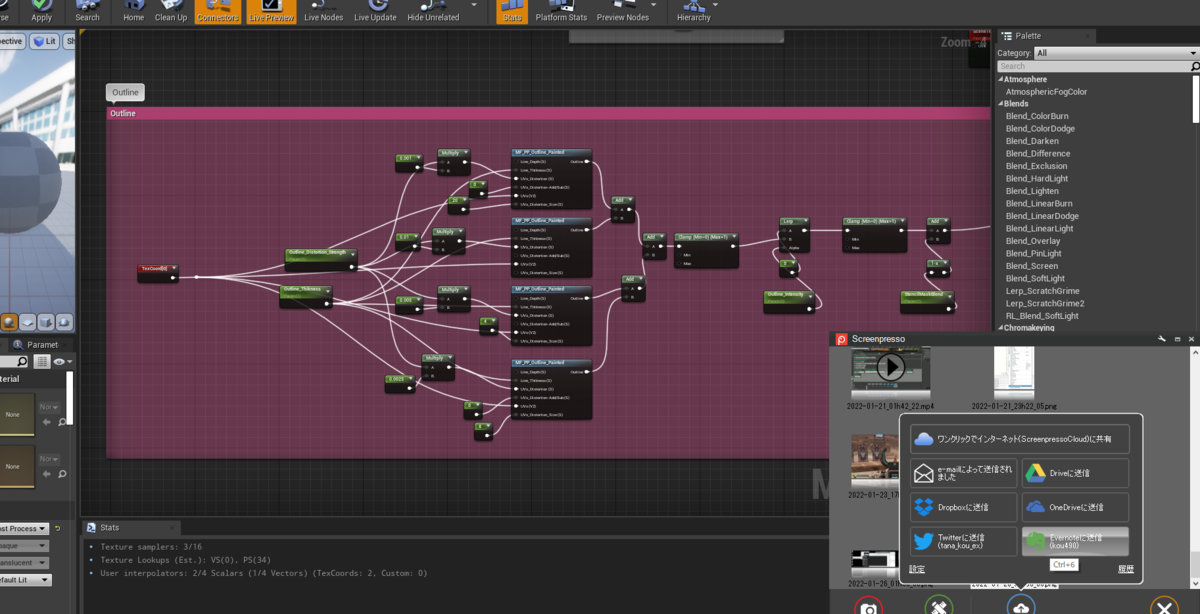1200x614 pixels.
Task: Share to ScreenpressoCloud with one click
Action: coord(1019,438)
